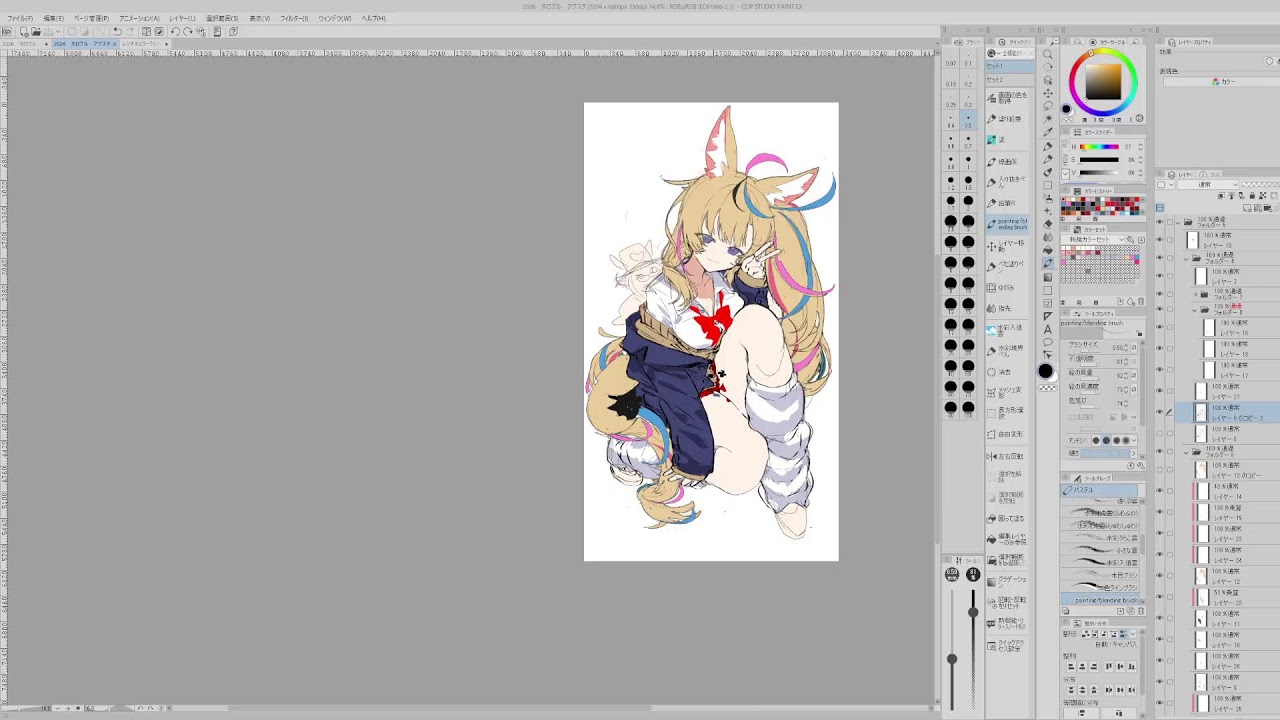Open the color set name dropdown
Image resolution: width=1280 pixels, height=720 pixels.
coord(1094,239)
